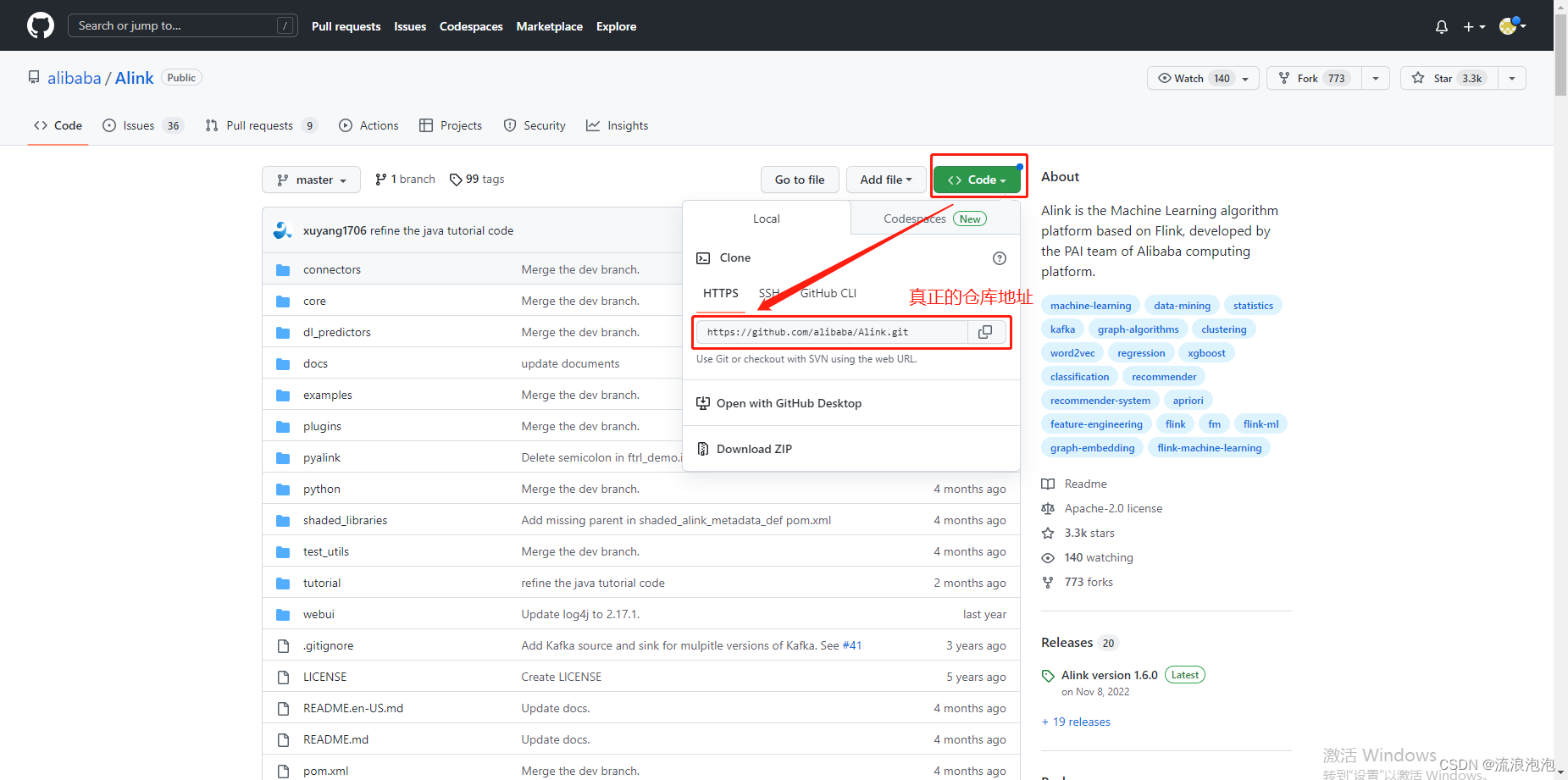Open the master branch dropdown

tap(312, 180)
